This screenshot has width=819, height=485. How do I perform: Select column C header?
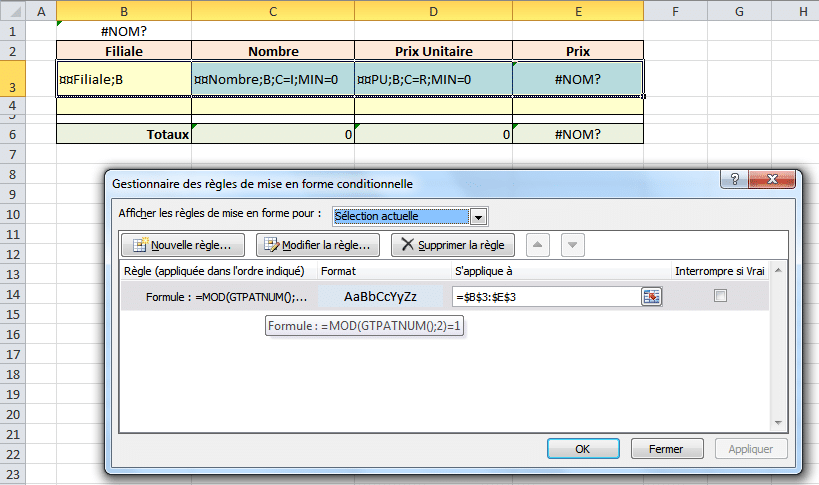tap(273, 10)
